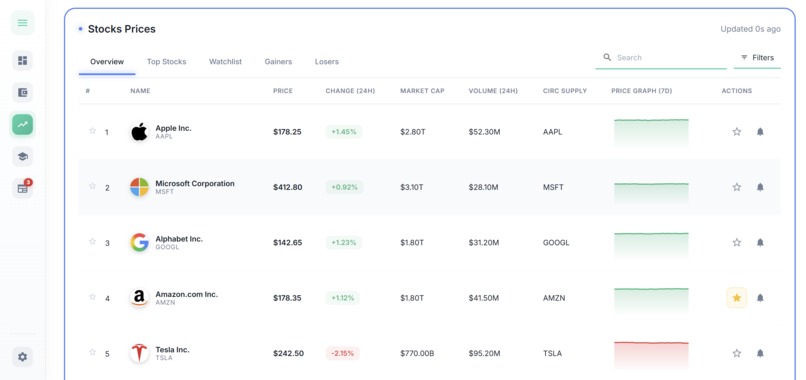Add Microsoft to watchlist via Actions star
Image resolution: width=806 pixels, height=380 pixels.
tap(737, 187)
